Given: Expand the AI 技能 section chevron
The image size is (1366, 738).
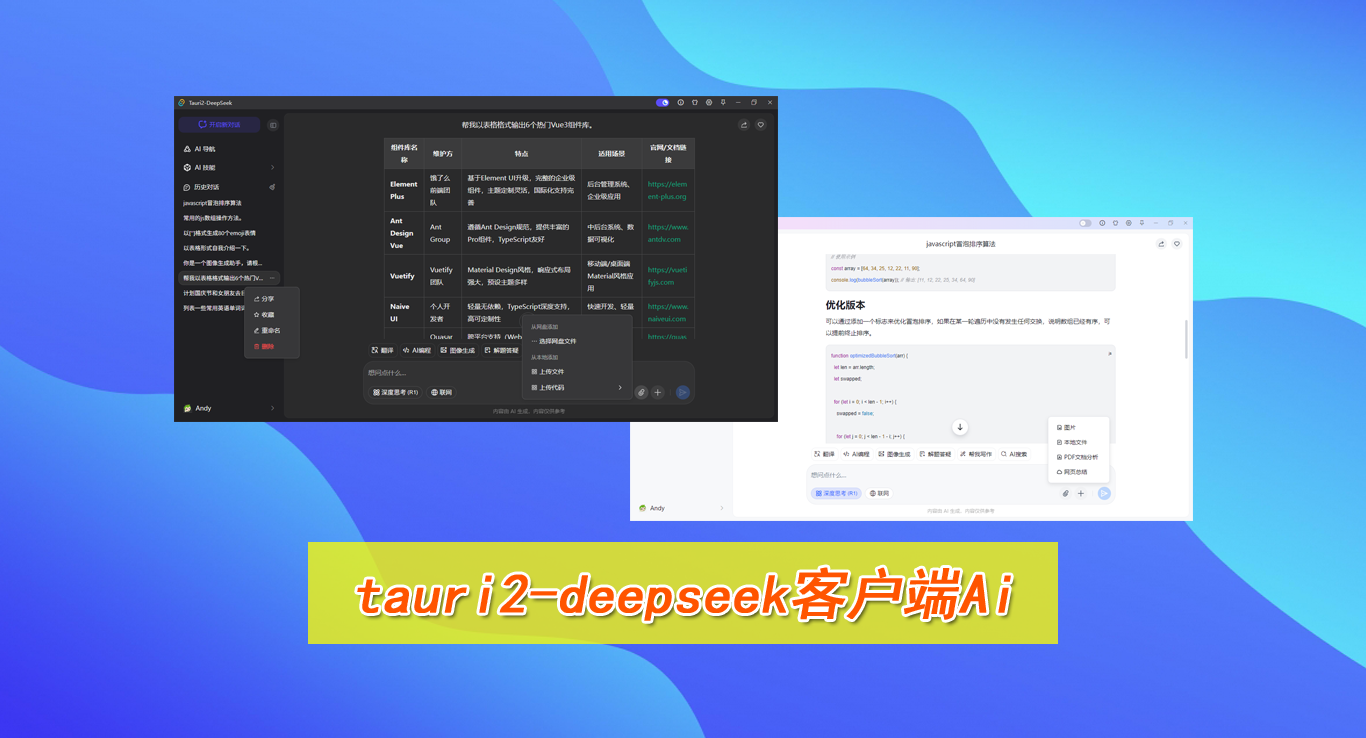Looking at the screenshot, I should (272, 168).
